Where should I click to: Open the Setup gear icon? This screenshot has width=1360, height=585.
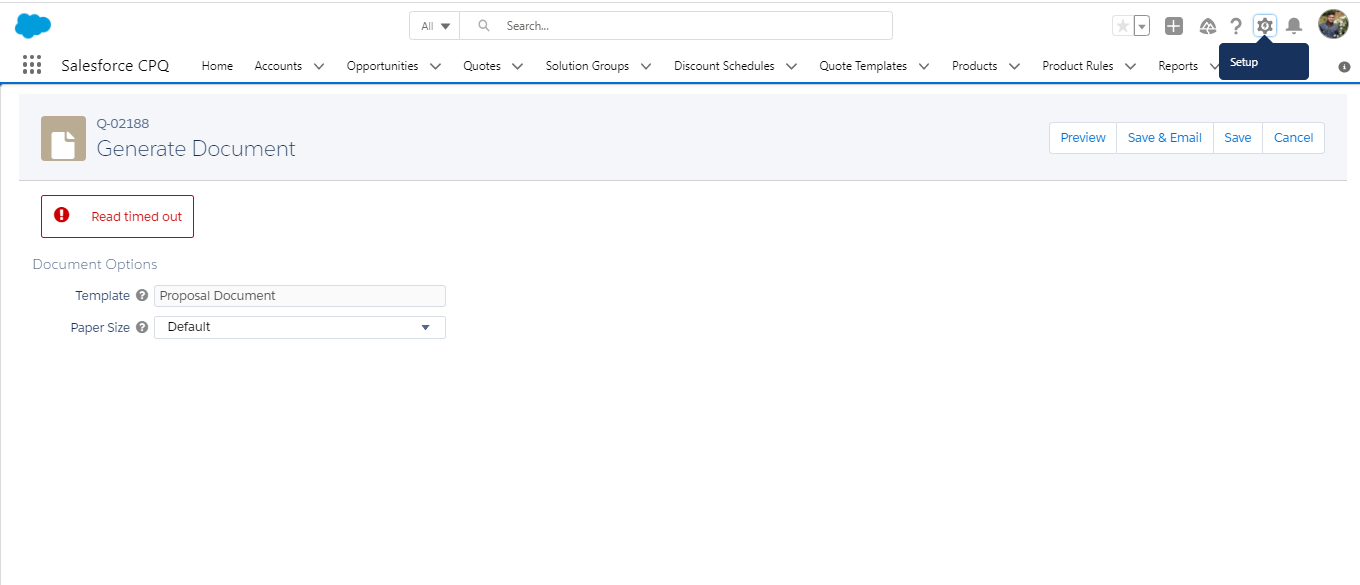pos(1264,26)
